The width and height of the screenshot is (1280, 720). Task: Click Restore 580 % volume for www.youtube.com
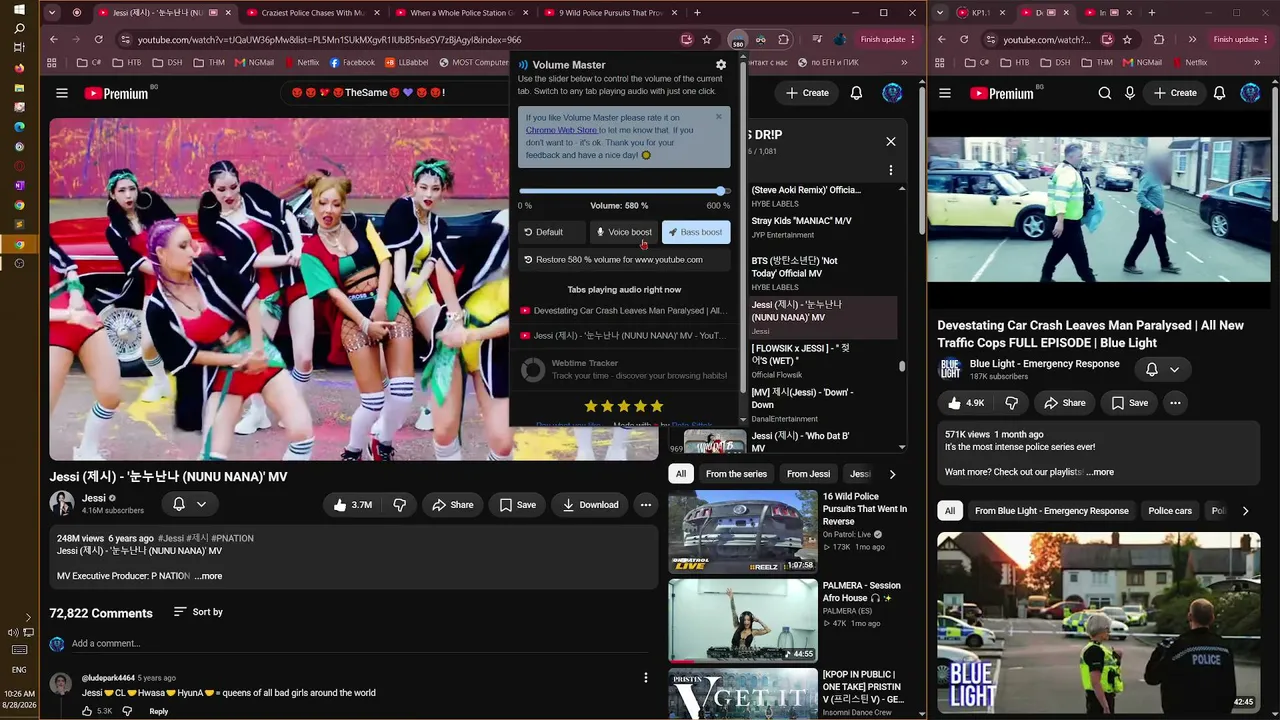pyautogui.click(x=624, y=260)
